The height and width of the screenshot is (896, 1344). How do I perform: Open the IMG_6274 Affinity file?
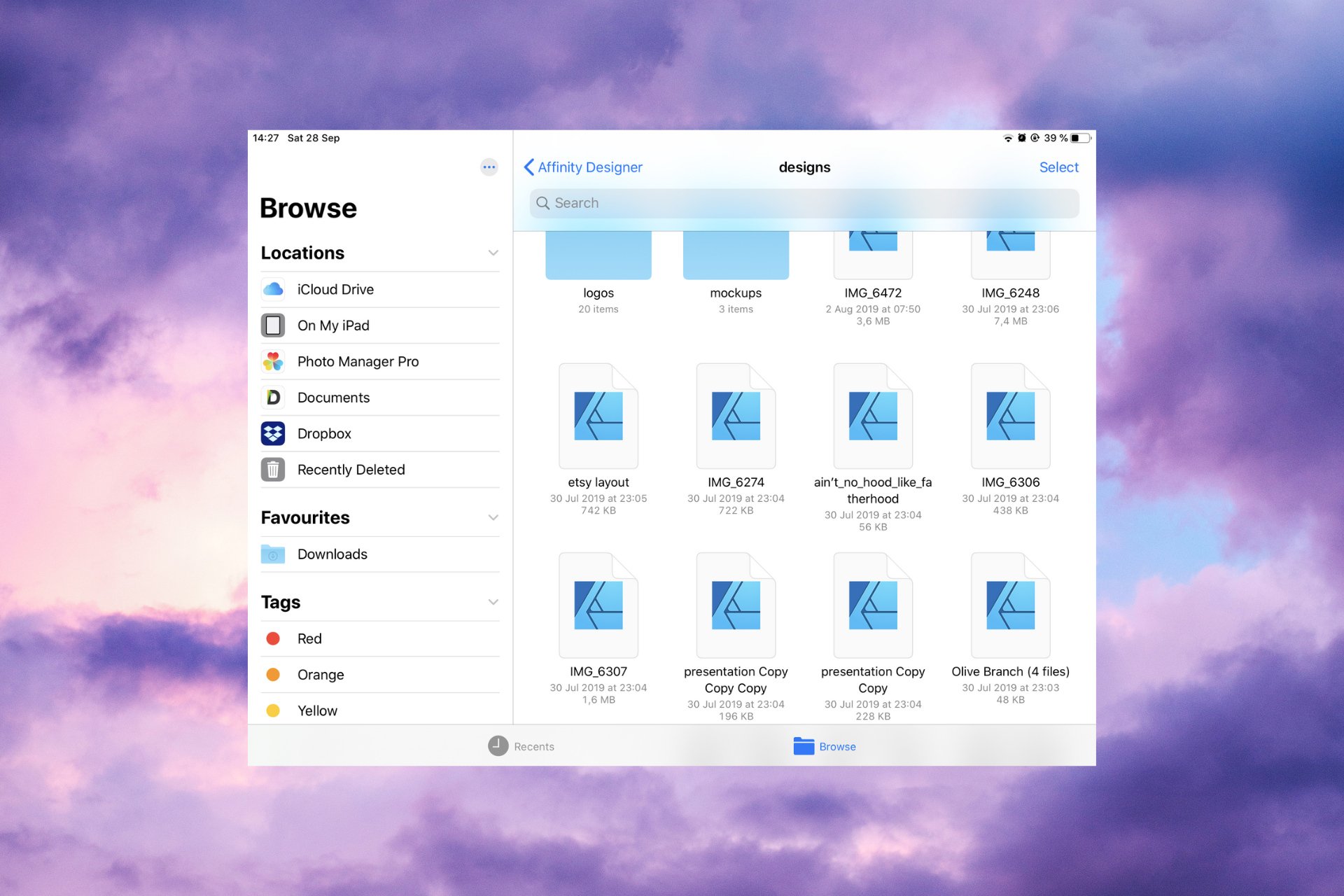click(x=736, y=416)
